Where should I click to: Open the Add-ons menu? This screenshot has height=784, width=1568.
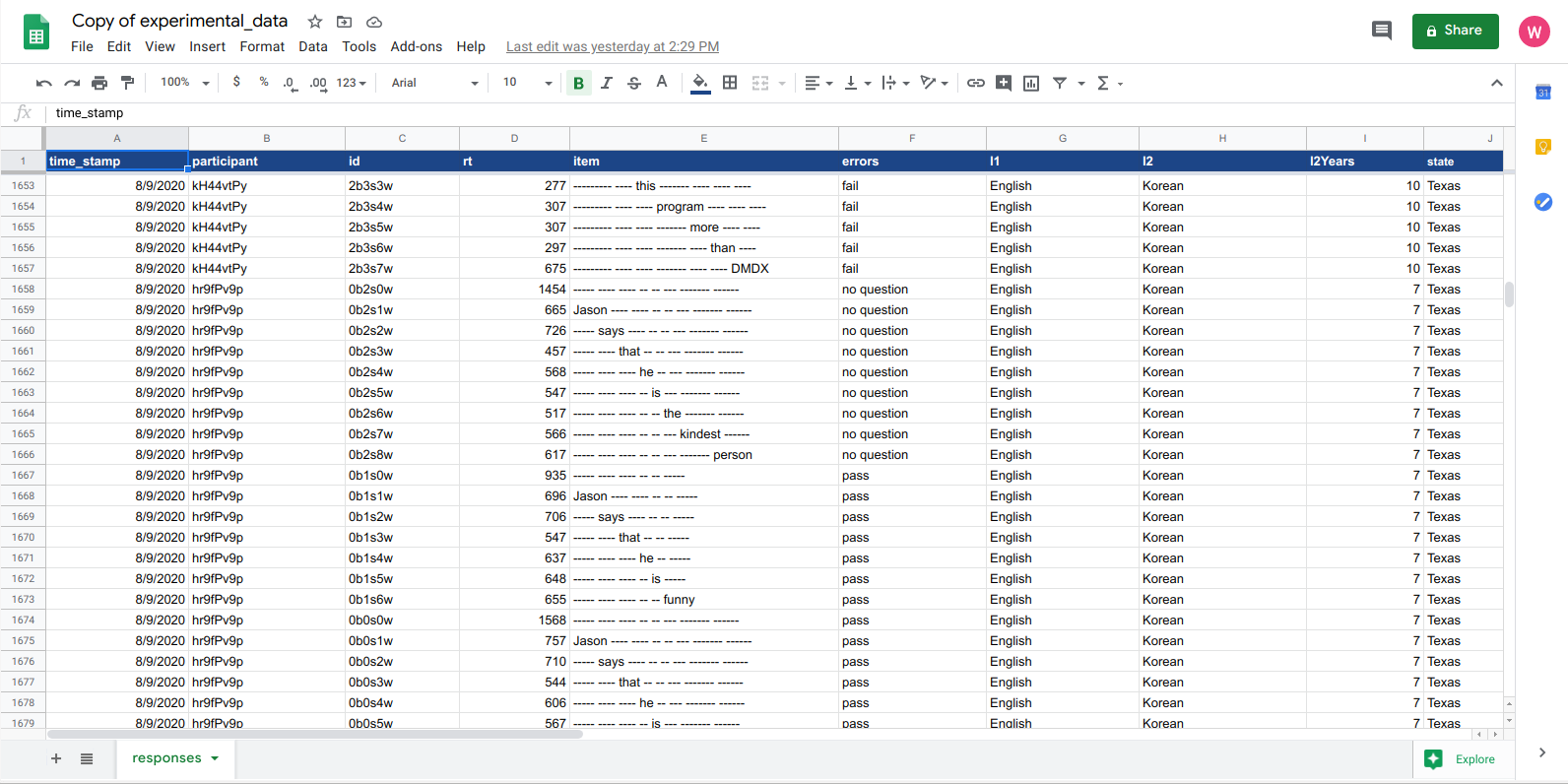pos(416,46)
